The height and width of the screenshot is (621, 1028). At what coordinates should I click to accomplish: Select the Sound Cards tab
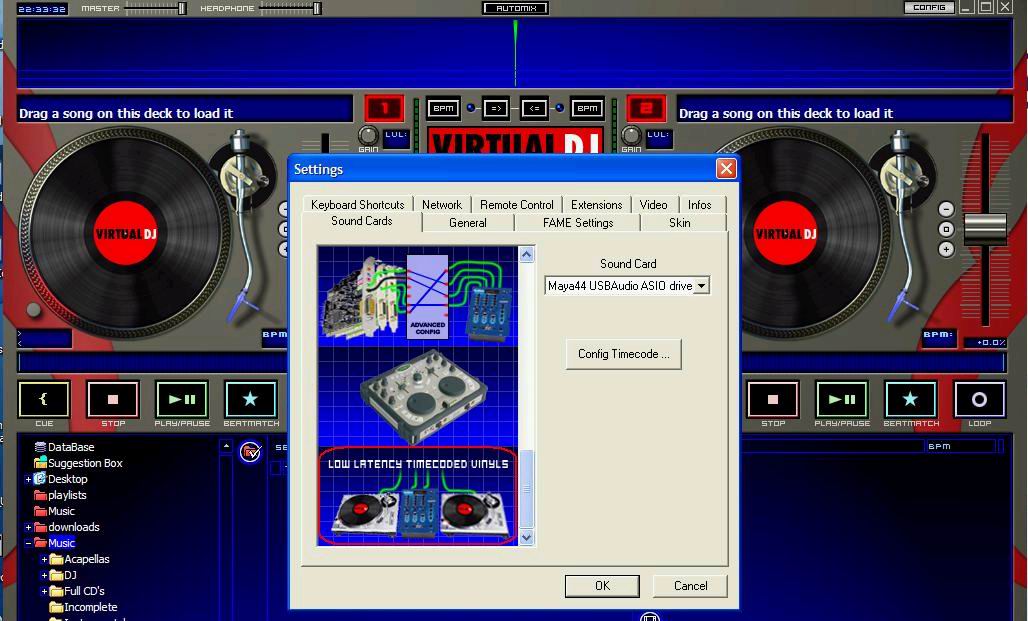362,222
